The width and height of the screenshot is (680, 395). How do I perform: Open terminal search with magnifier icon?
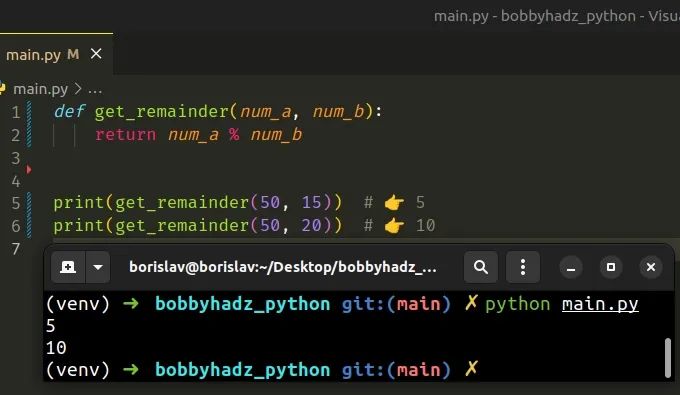(481, 267)
